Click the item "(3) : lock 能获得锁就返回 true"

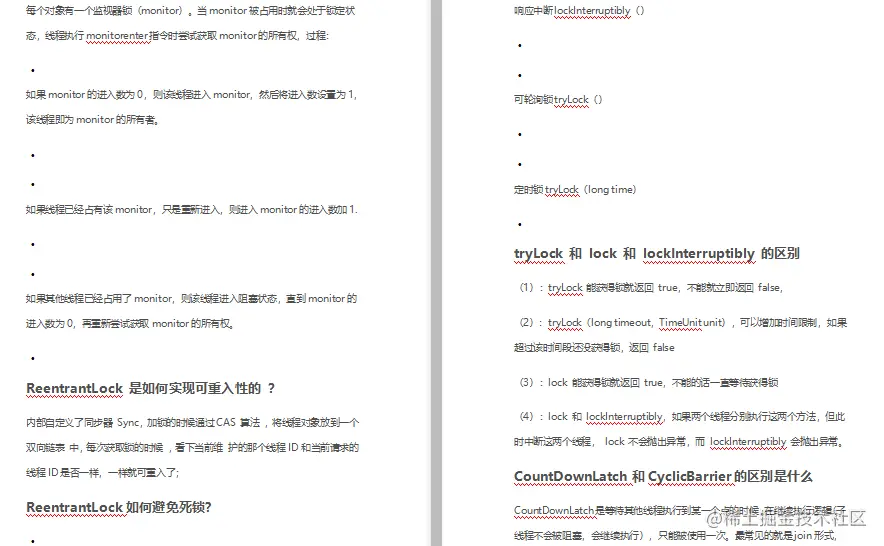pos(648,382)
